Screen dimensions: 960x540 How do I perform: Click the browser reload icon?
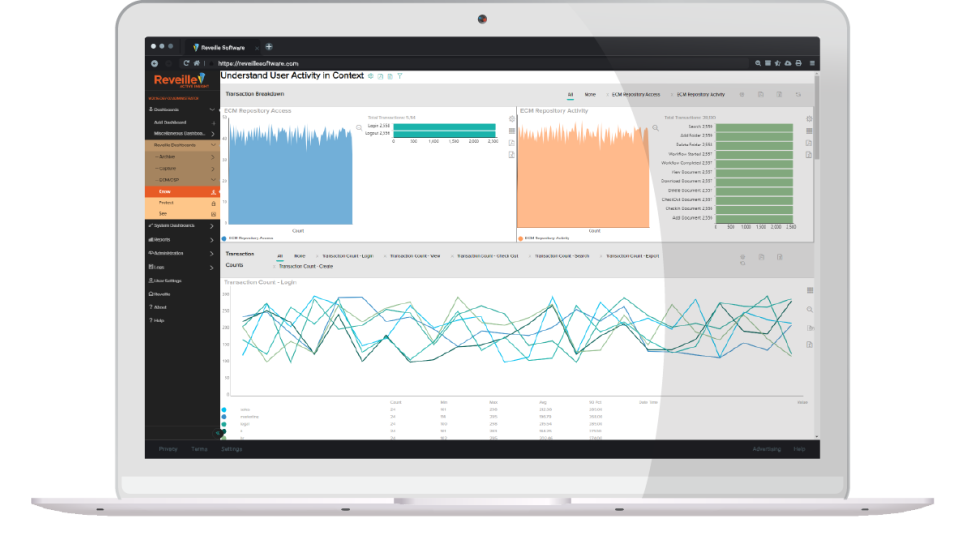click(186, 63)
